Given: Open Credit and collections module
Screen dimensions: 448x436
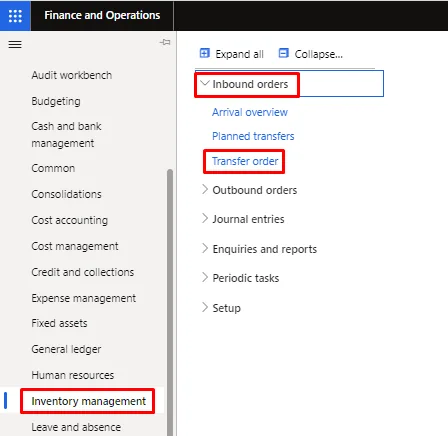Looking at the screenshot, I should [x=83, y=272].
